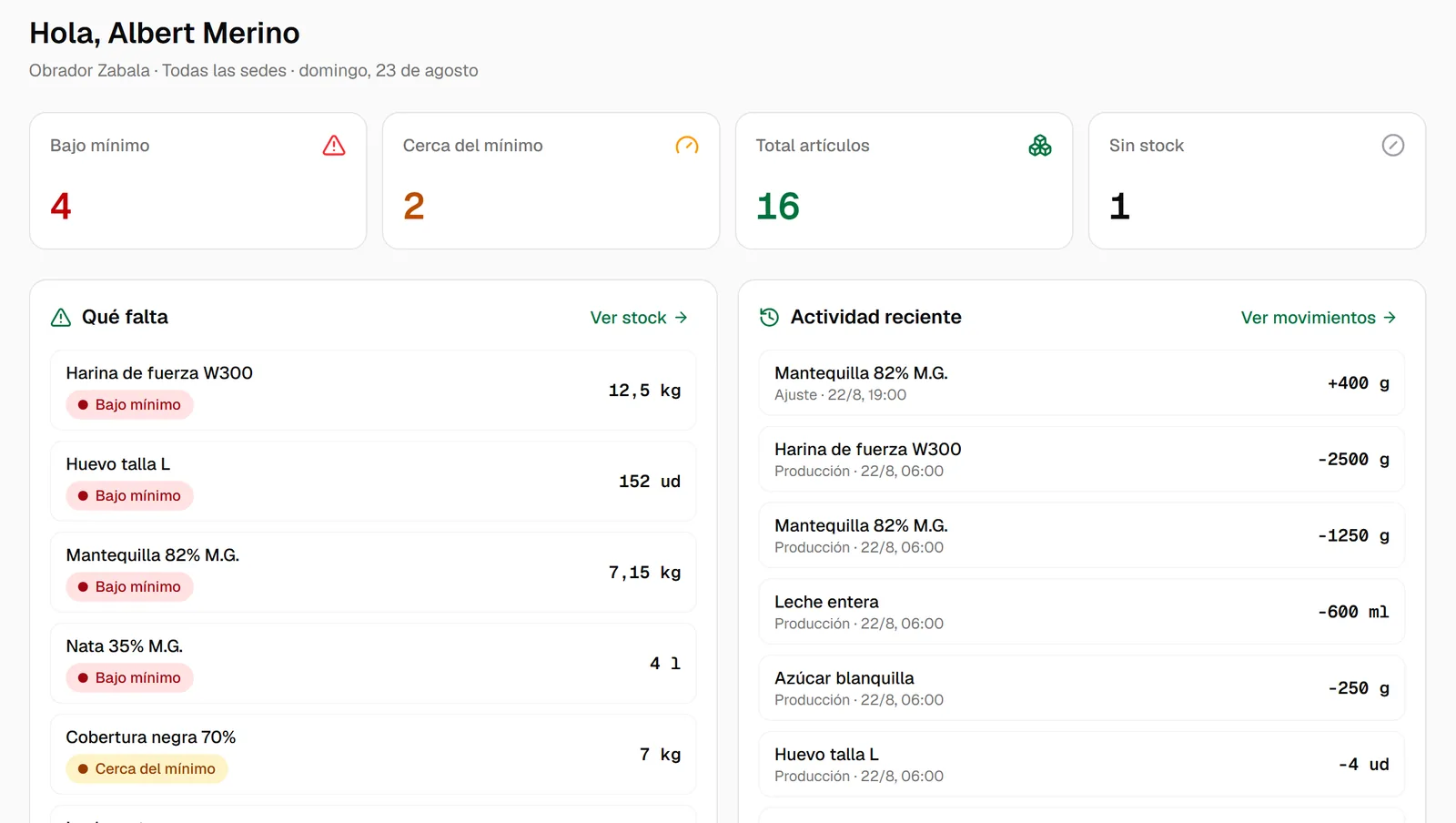
Task: Select Mantequilla 82% M.G. in Qué falta
Action: click(x=373, y=573)
